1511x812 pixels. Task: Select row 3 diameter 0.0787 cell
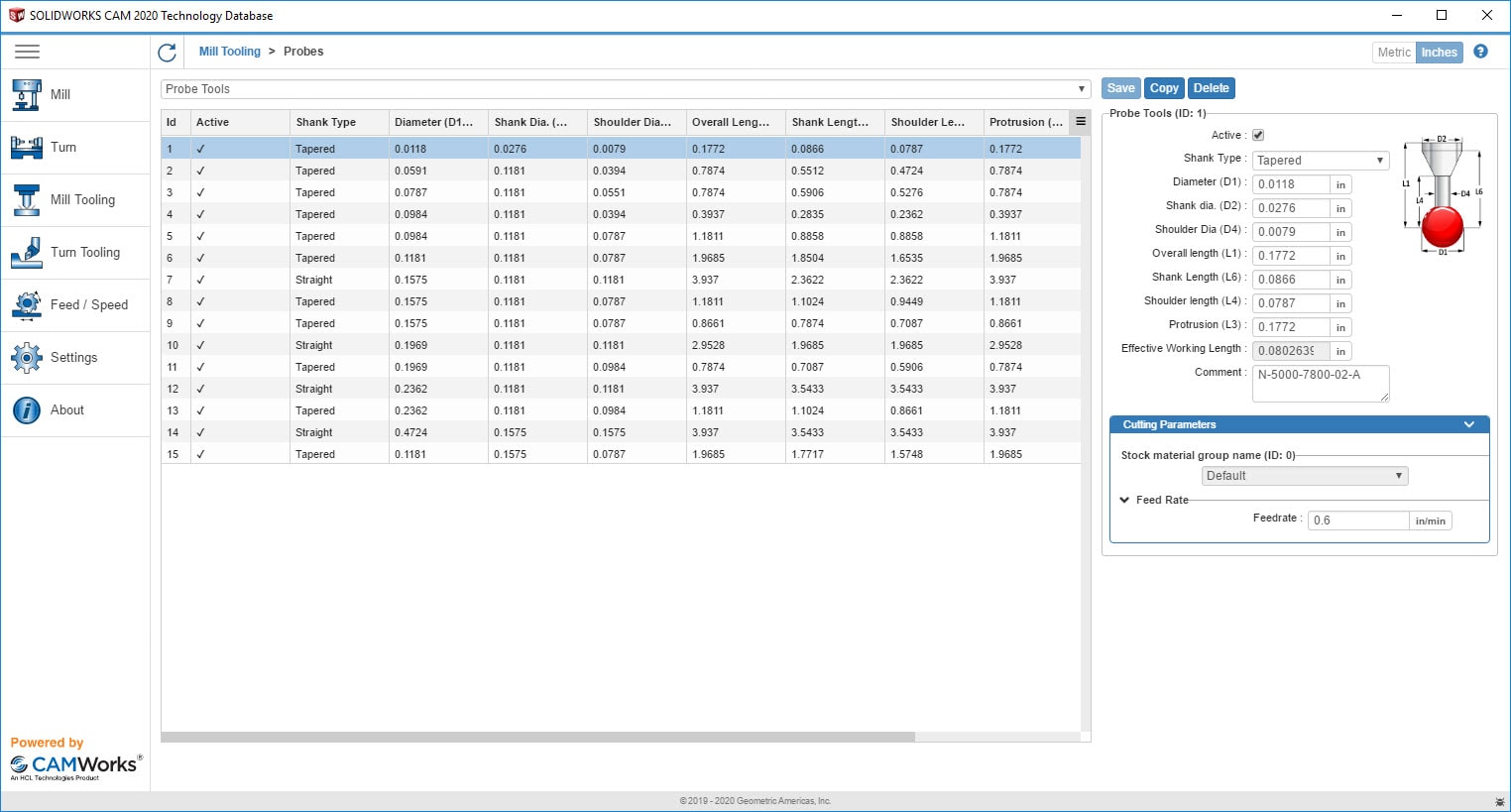click(438, 192)
